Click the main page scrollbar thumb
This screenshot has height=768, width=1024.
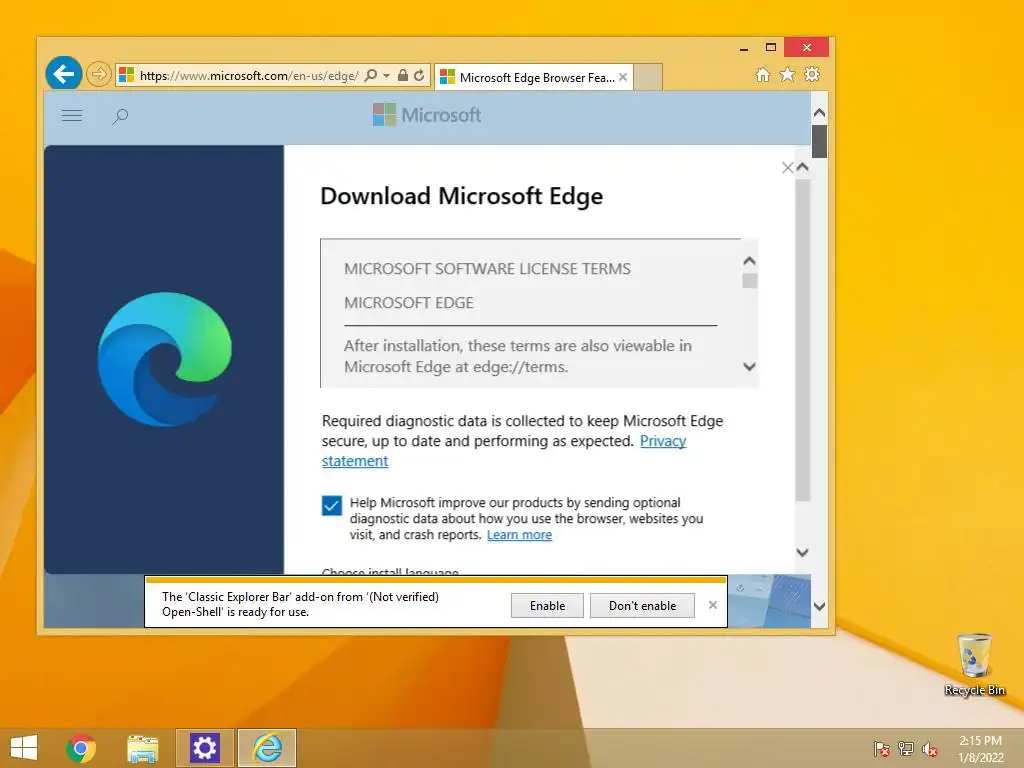820,141
